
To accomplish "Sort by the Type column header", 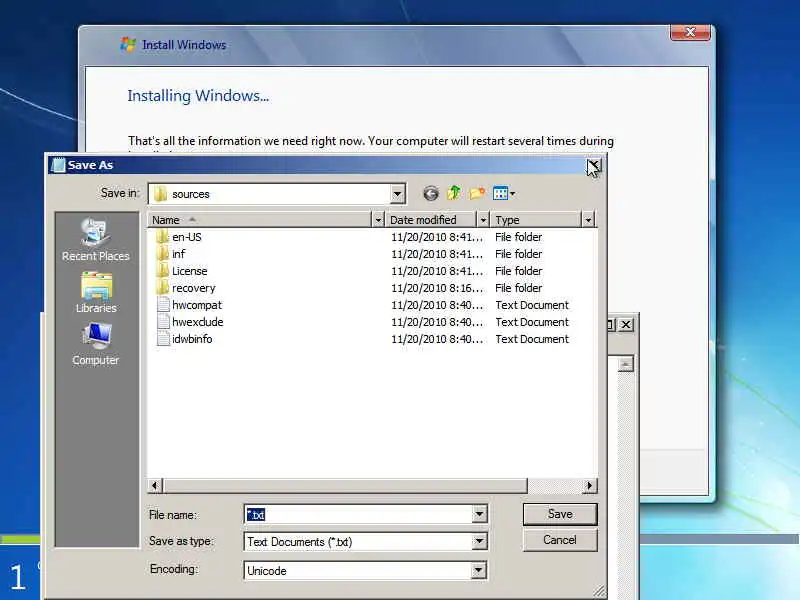I will coord(536,220).
